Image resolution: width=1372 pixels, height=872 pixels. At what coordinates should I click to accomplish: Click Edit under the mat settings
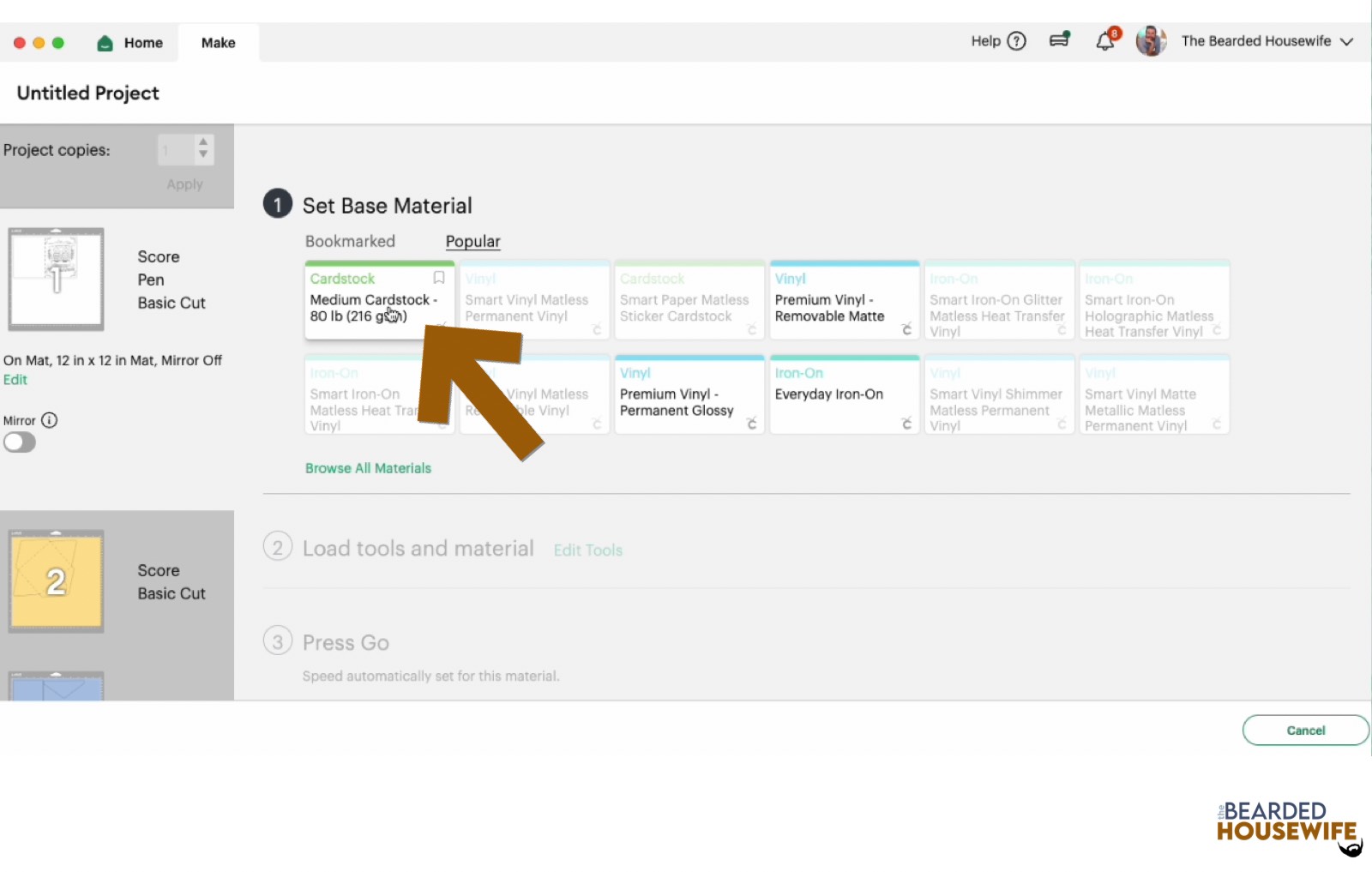point(15,380)
